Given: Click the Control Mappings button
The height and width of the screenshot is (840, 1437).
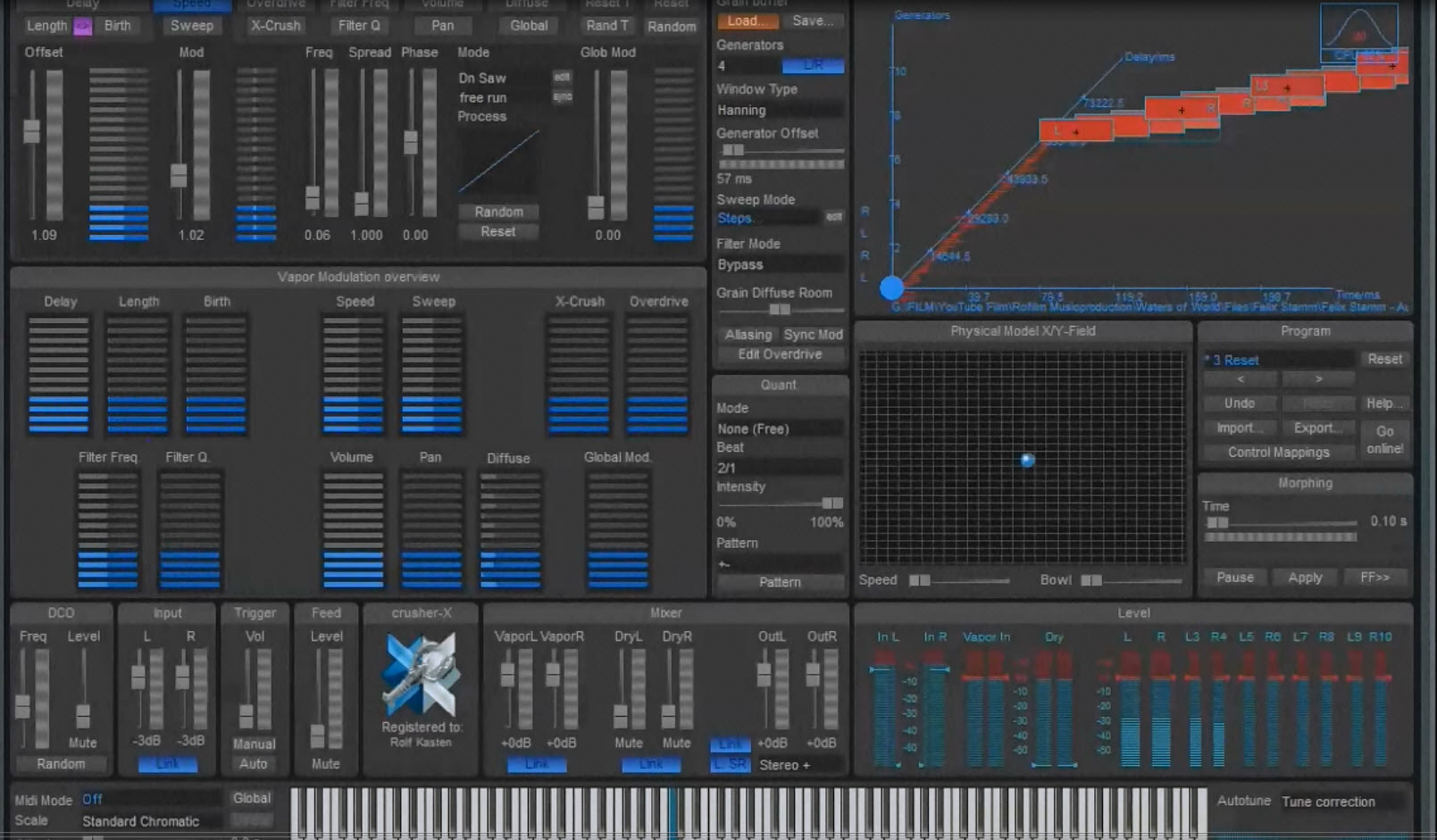Looking at the screenshot, I should point(1278,453).
